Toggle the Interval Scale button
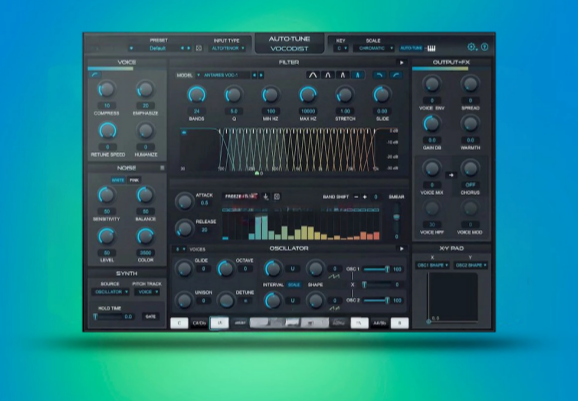578x401 pixels. (294, 285)
